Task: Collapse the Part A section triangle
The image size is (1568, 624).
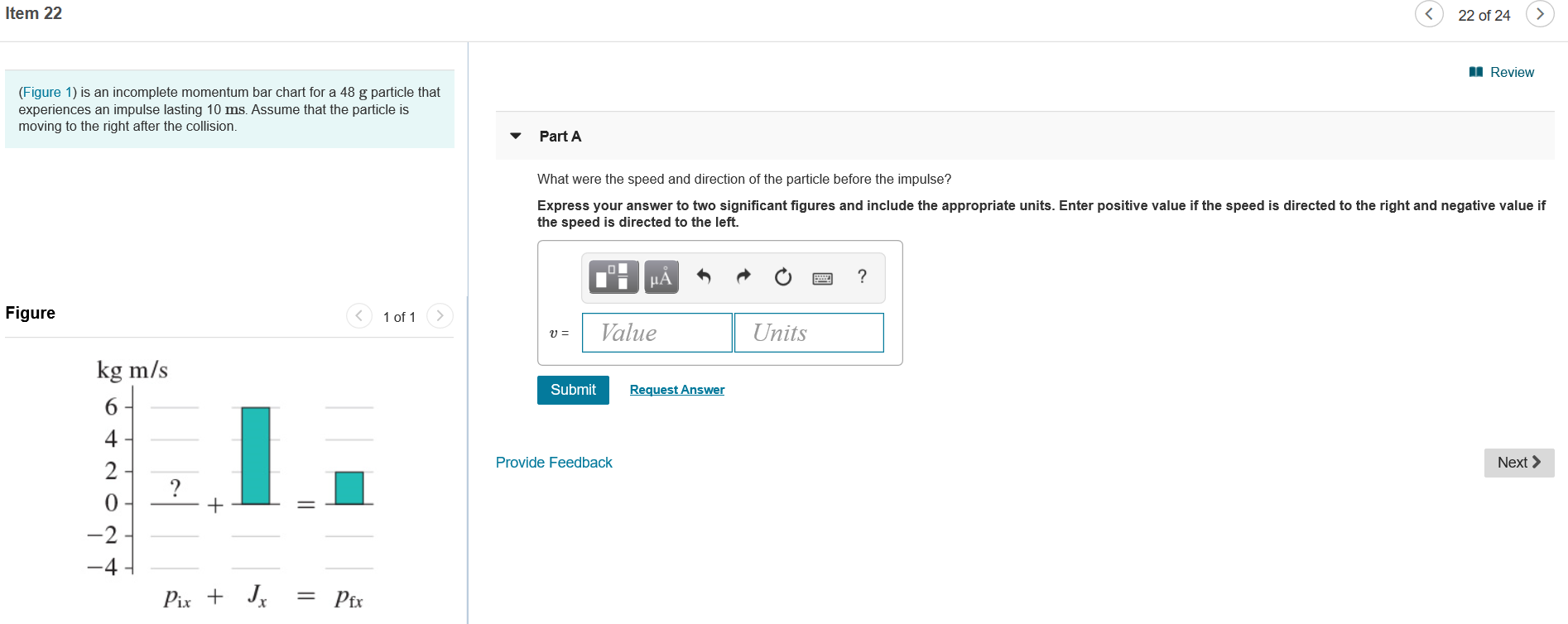Action: tap(516, 136)
